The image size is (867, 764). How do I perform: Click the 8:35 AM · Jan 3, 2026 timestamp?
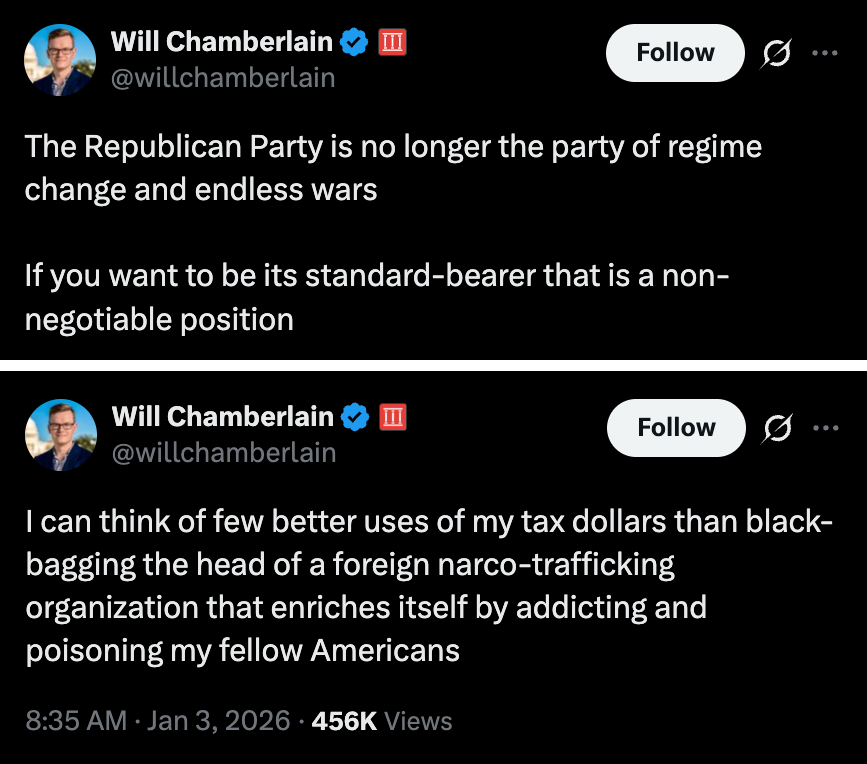157,720
